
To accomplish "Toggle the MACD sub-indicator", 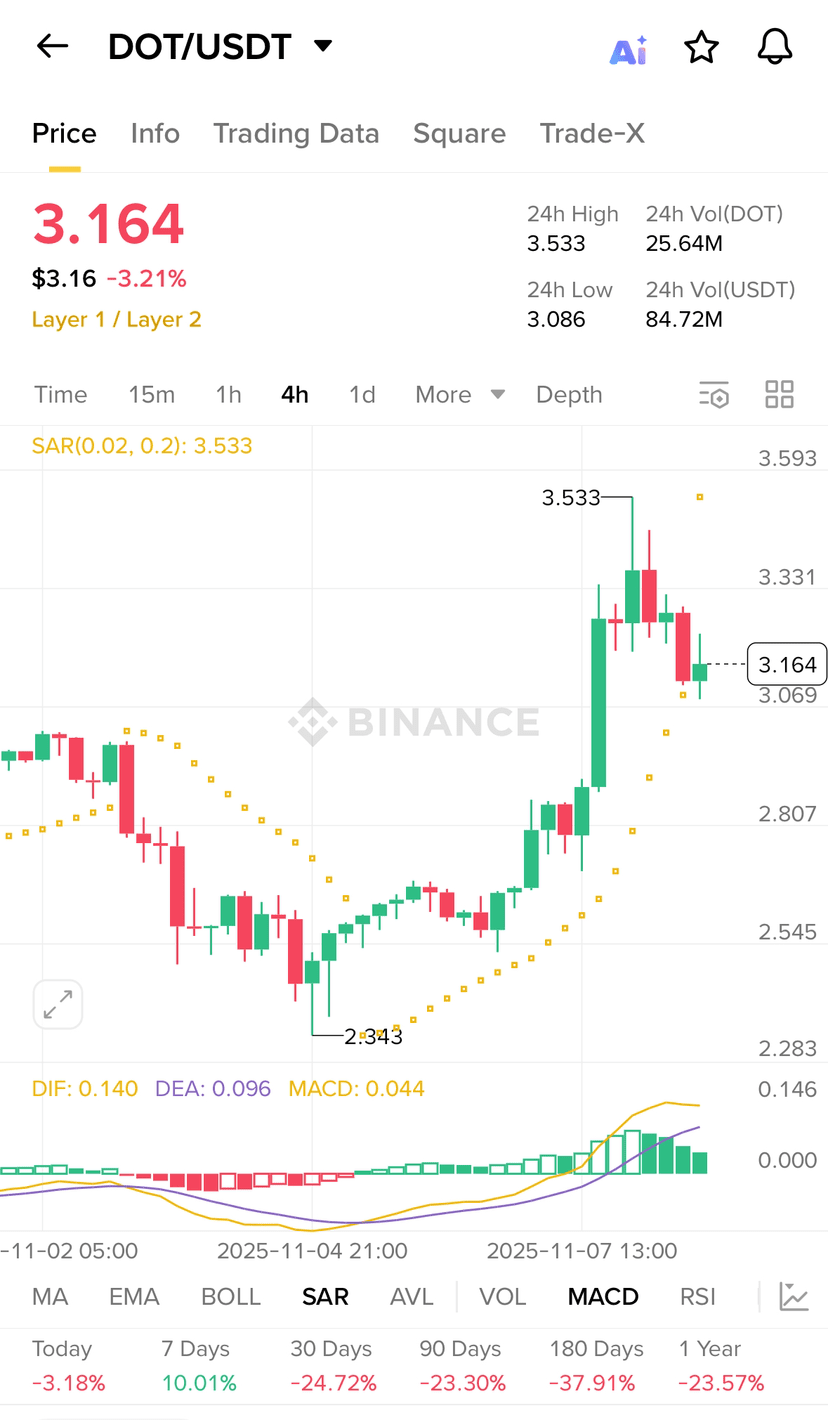I will pos(603,1297).
